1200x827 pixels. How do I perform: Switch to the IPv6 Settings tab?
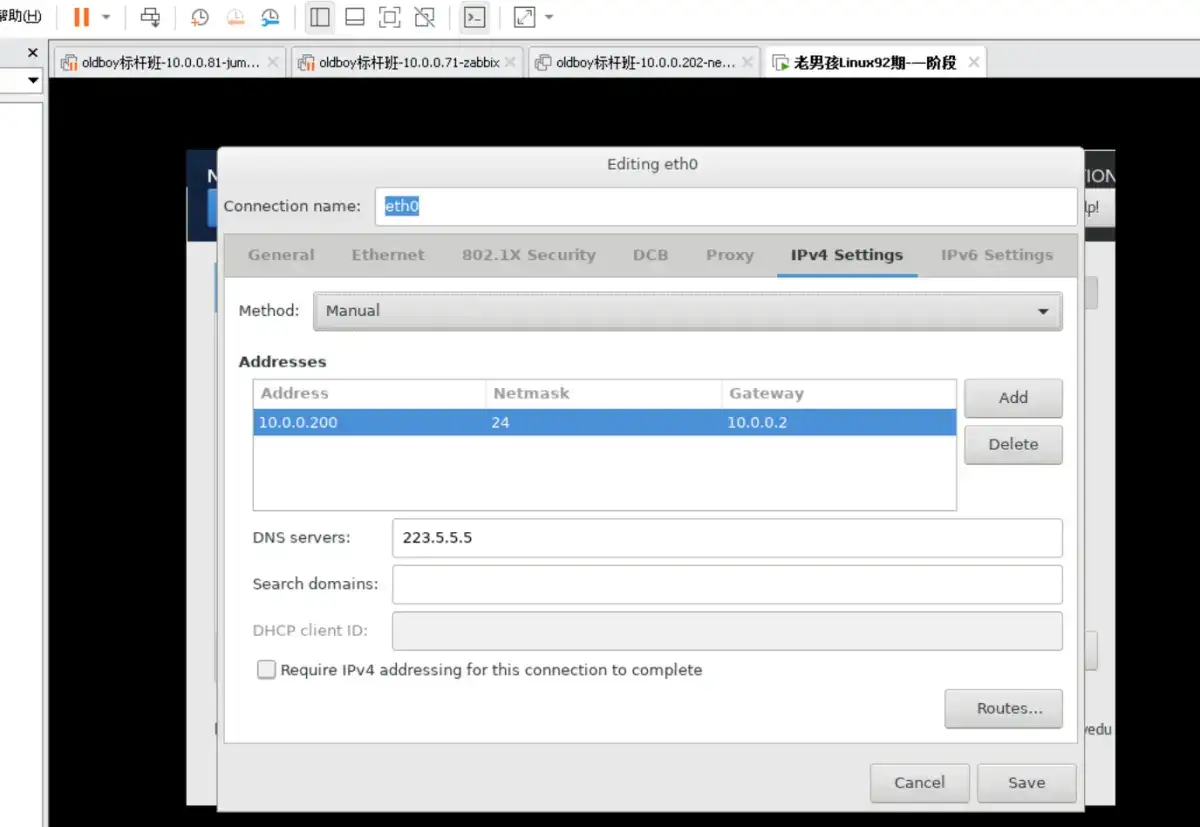[996, 255]
